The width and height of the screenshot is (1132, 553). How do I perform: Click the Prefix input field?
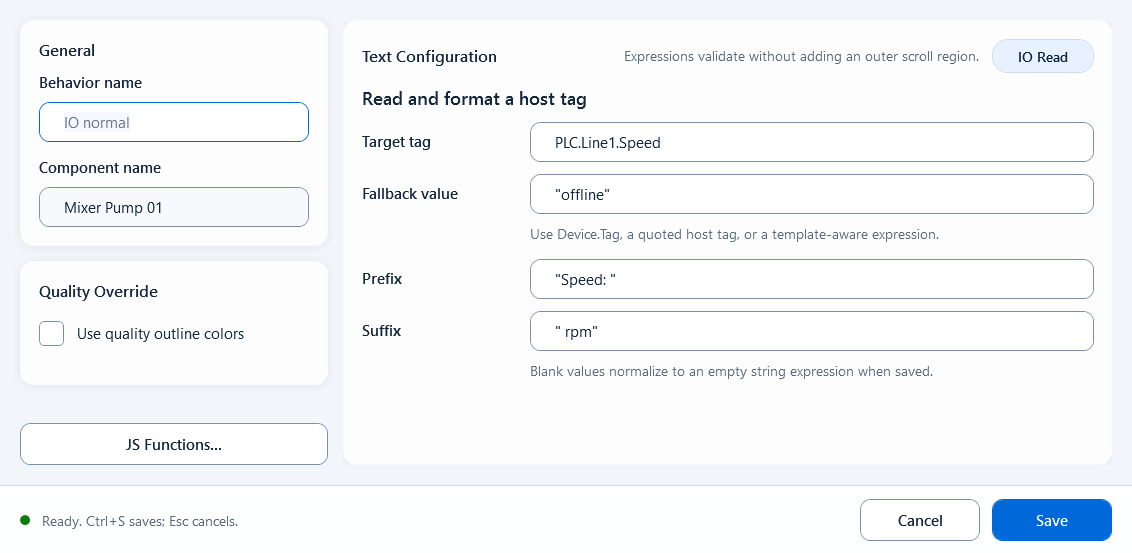coord(811,279)
